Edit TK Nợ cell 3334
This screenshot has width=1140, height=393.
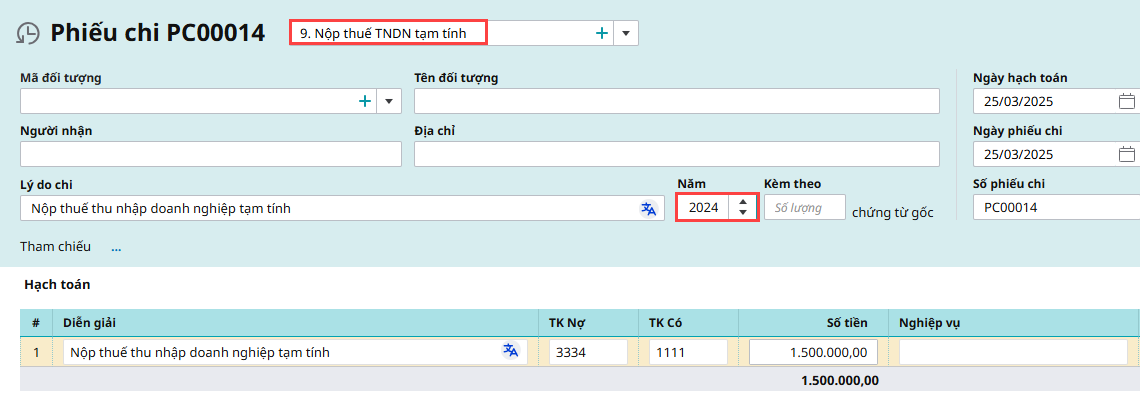[588, 352]
